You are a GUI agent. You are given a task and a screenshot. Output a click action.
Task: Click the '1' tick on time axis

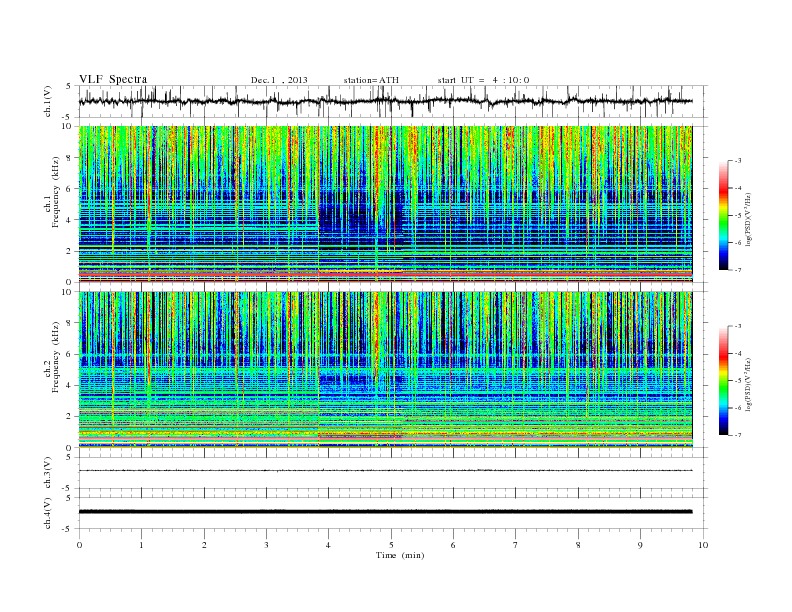point(141,545)
